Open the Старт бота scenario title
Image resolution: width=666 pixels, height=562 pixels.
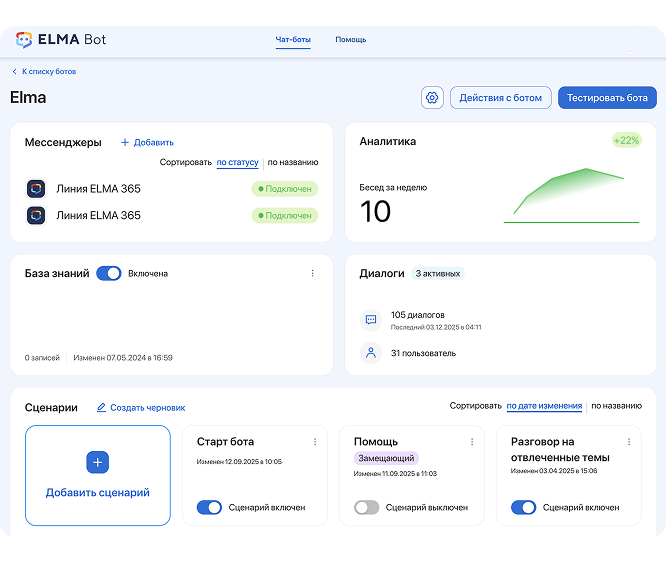pos(225,442)
